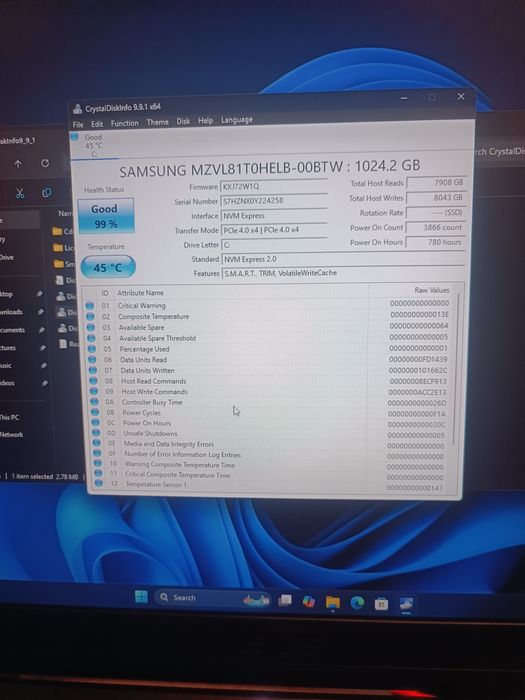Image resolution: width=525 pixels, height=700 pixels.
Task: Open the Windows Start button
Action: point(141,596)
